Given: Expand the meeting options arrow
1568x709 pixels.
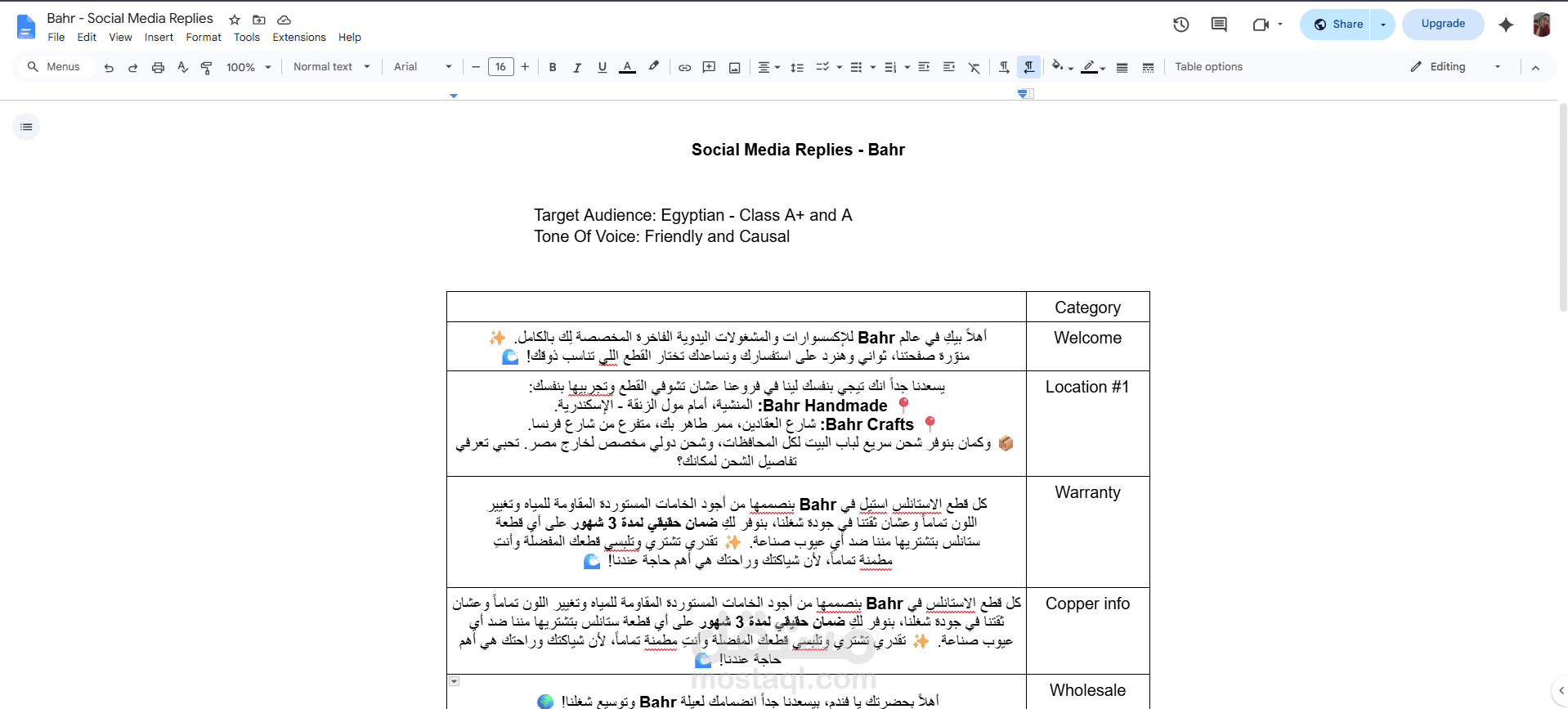Looking at the screenshot, I should (1280, 25).
